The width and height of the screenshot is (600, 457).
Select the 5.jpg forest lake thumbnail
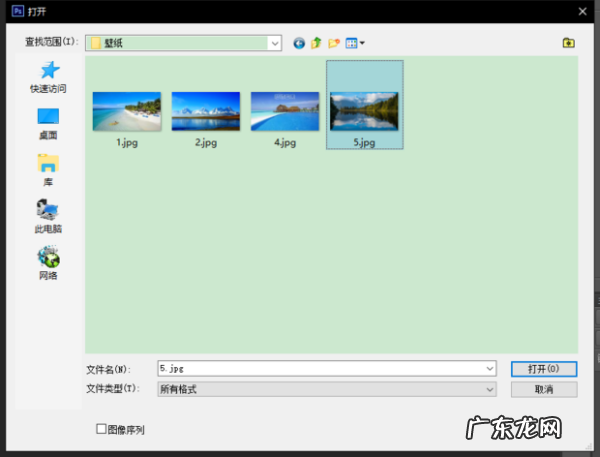tap(364, 111)
